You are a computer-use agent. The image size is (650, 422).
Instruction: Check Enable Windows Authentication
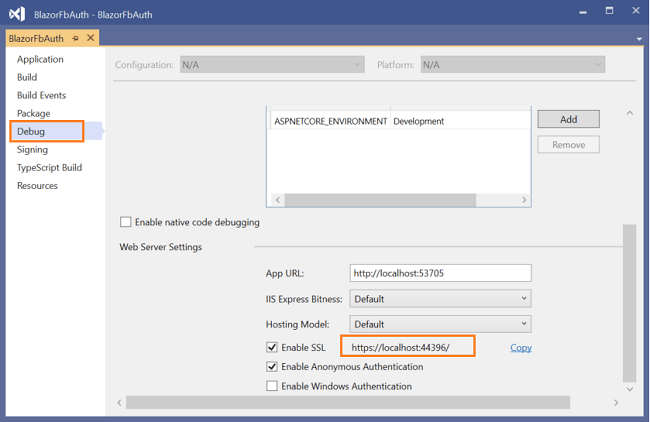coord(272,386)
